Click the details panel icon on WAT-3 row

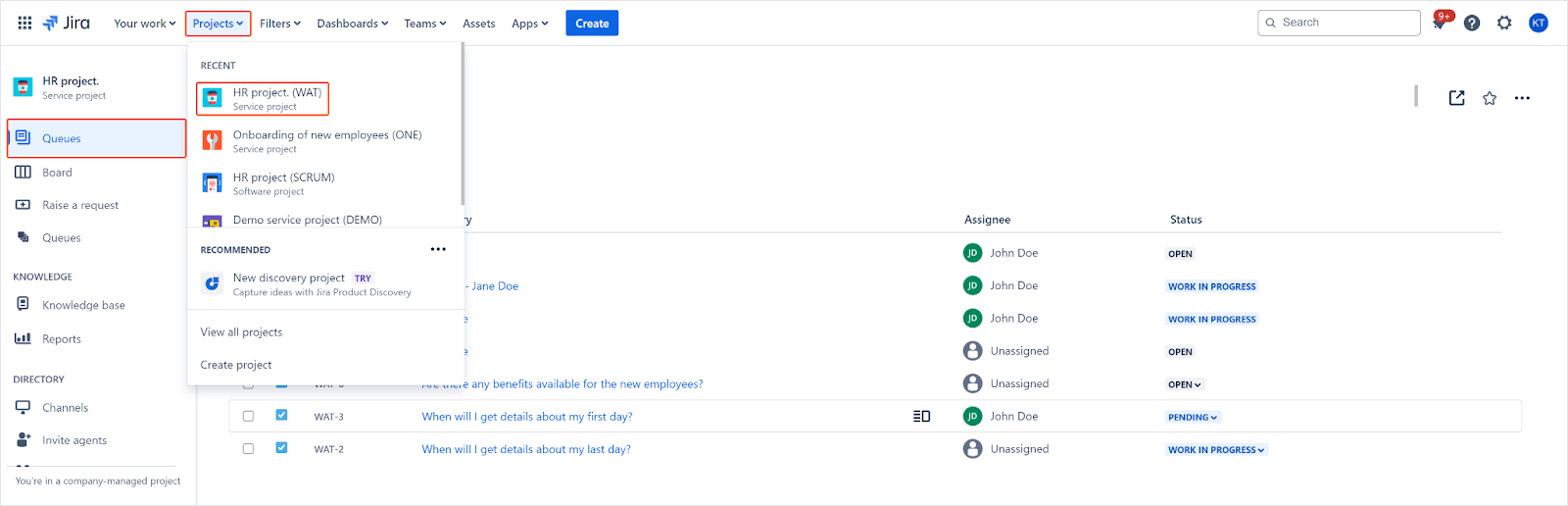pos(921,417)
